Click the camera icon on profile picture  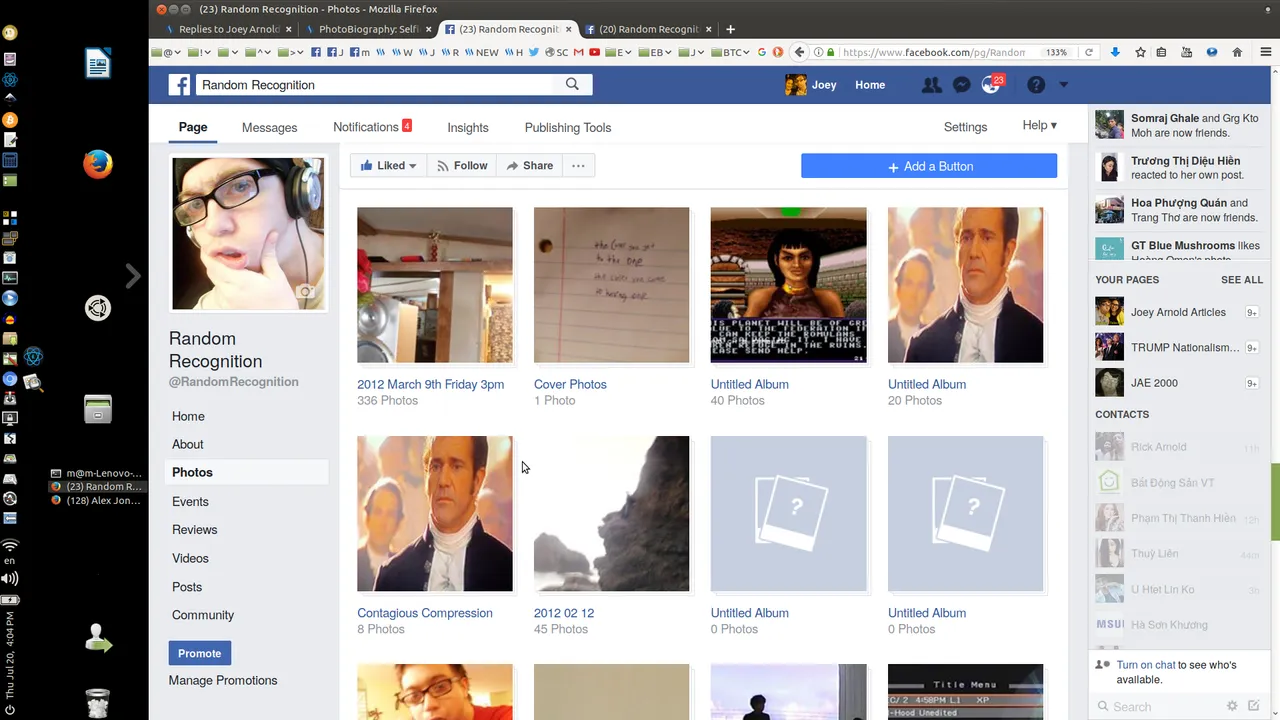point(306,292)
